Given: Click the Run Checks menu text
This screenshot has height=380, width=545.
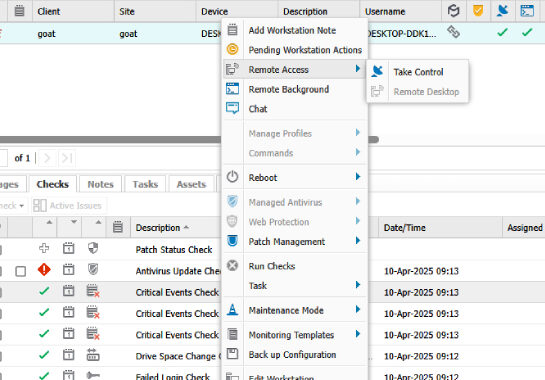Looking at the screenshot, I should coord(272,266).
